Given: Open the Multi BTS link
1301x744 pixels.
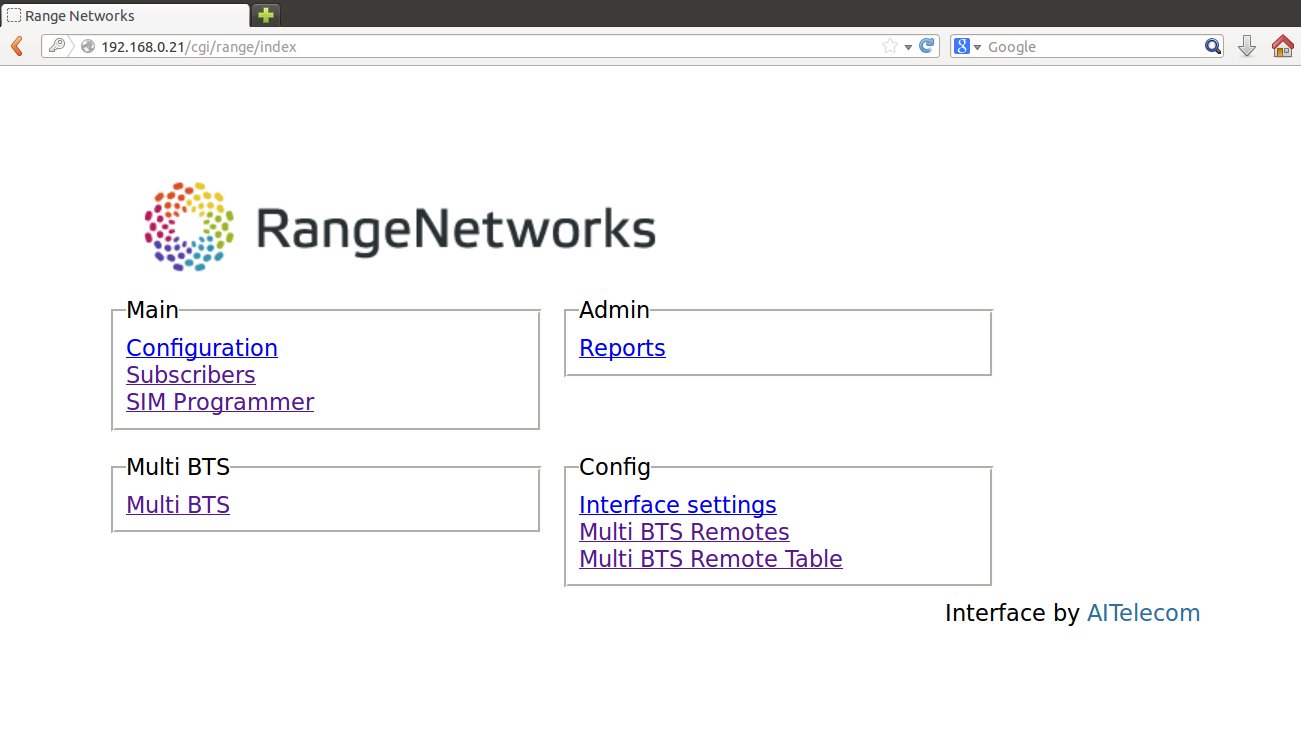Looking at the screenshot, I should coord(178,505).
